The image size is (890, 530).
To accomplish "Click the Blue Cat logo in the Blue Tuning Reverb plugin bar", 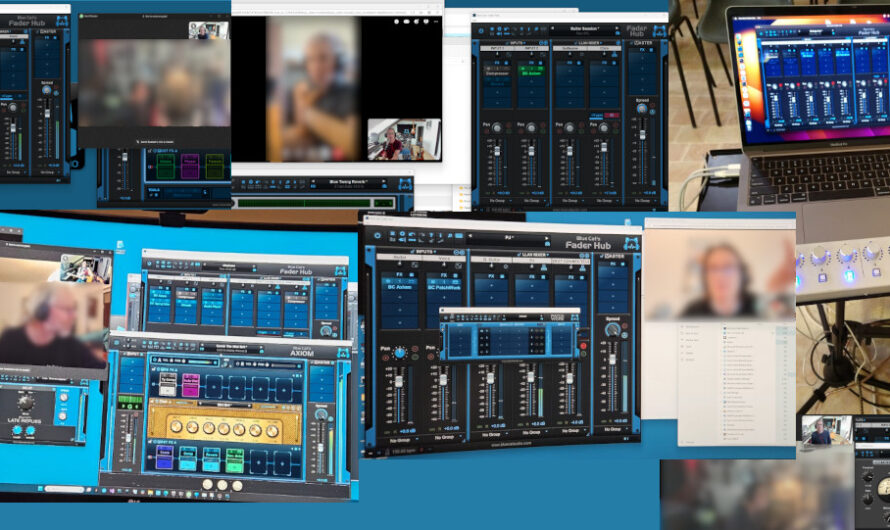I will coord(405,183).
